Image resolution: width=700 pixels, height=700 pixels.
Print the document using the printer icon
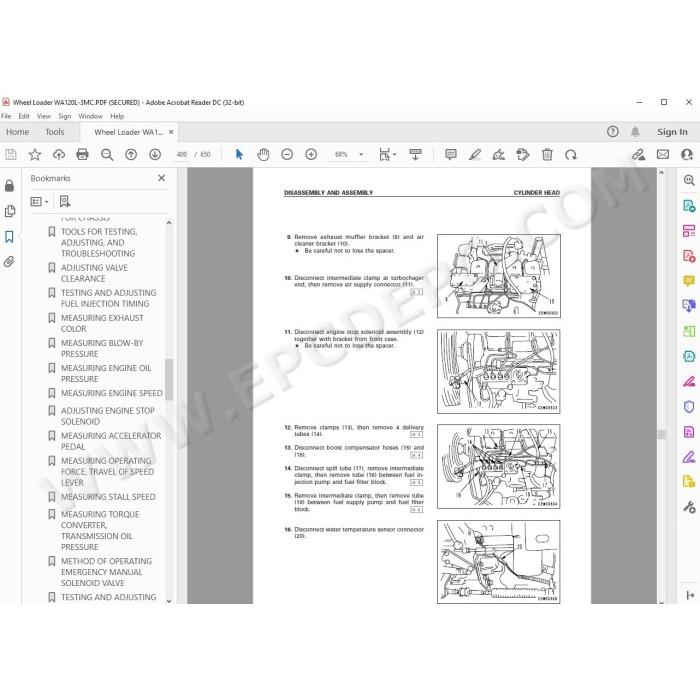[83, 154]
